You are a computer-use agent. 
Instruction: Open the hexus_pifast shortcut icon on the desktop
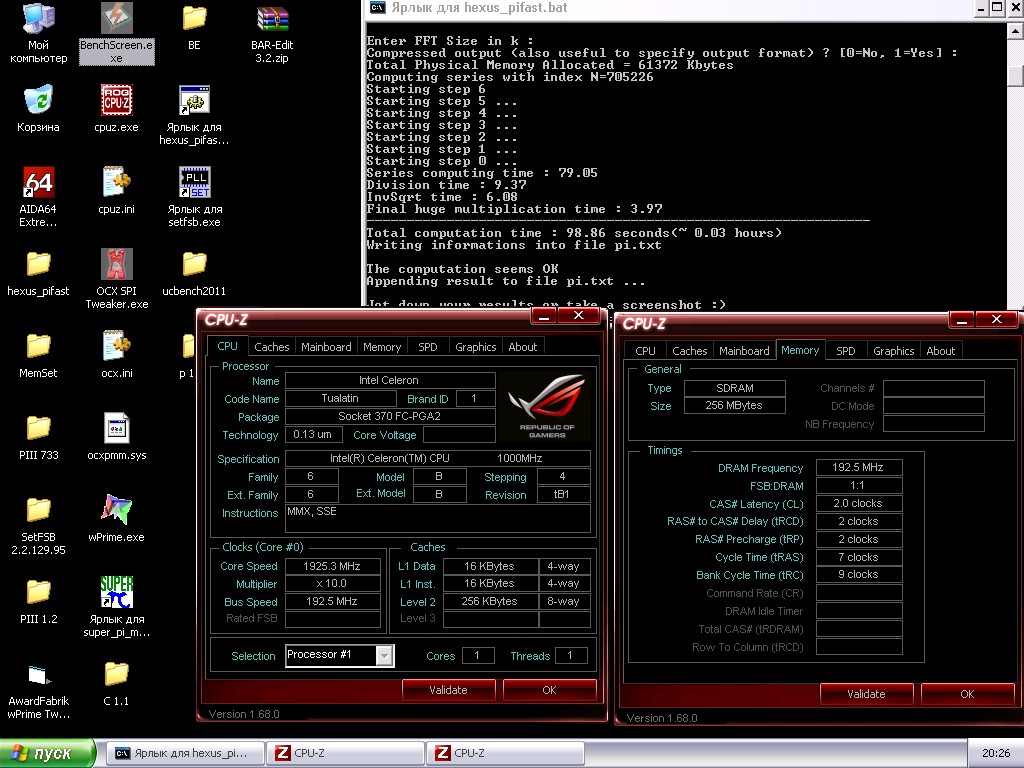click(x=194, y=115)
